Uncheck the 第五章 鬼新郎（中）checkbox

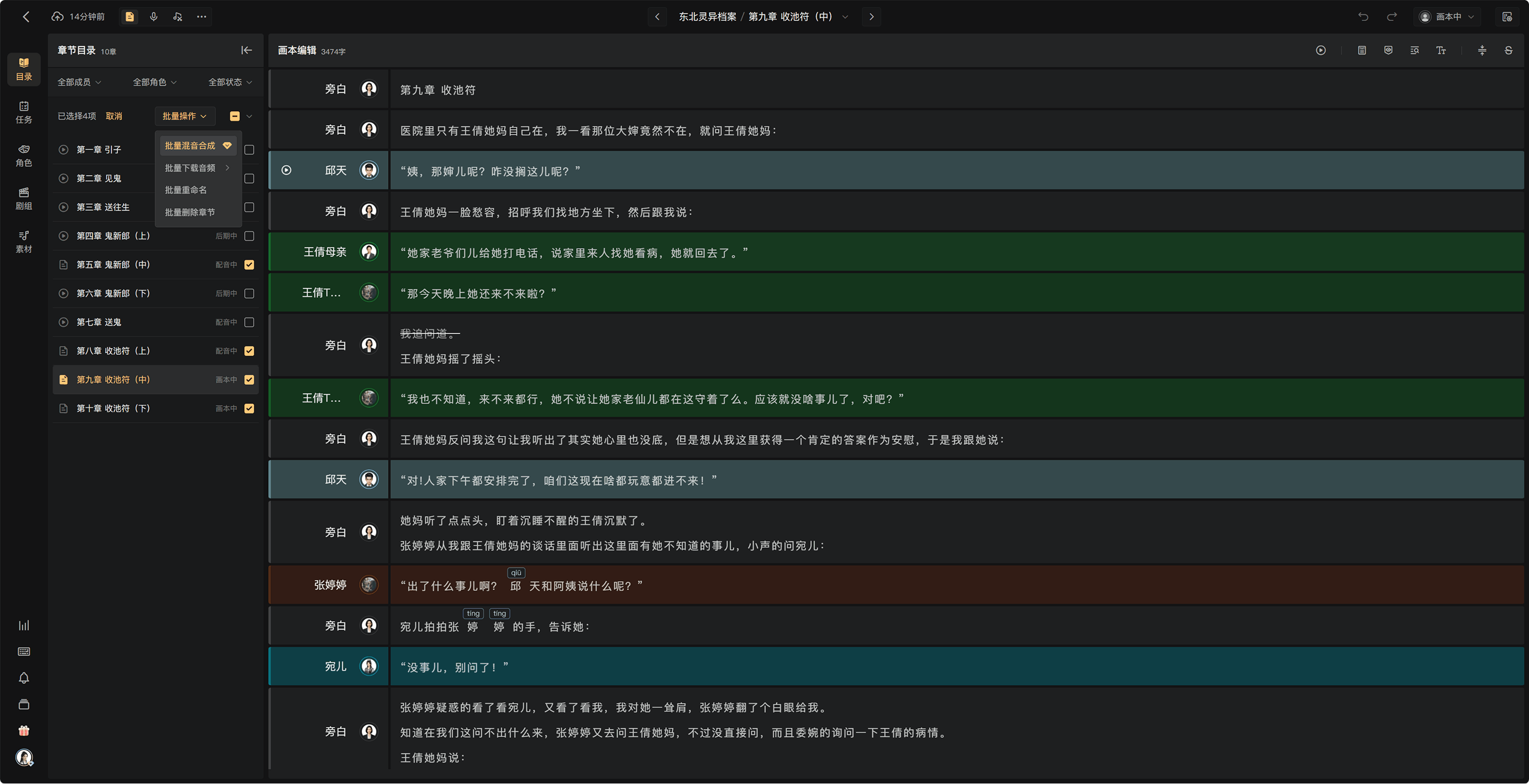coord(250,265)
